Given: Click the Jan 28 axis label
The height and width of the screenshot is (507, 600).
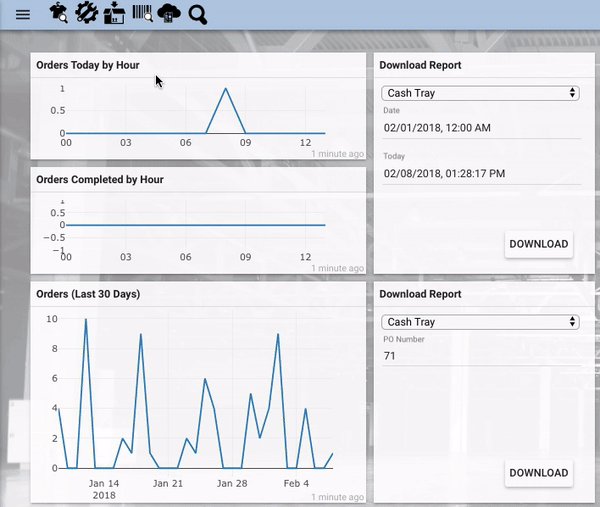Looking at the screenshot, I should 232,483.
